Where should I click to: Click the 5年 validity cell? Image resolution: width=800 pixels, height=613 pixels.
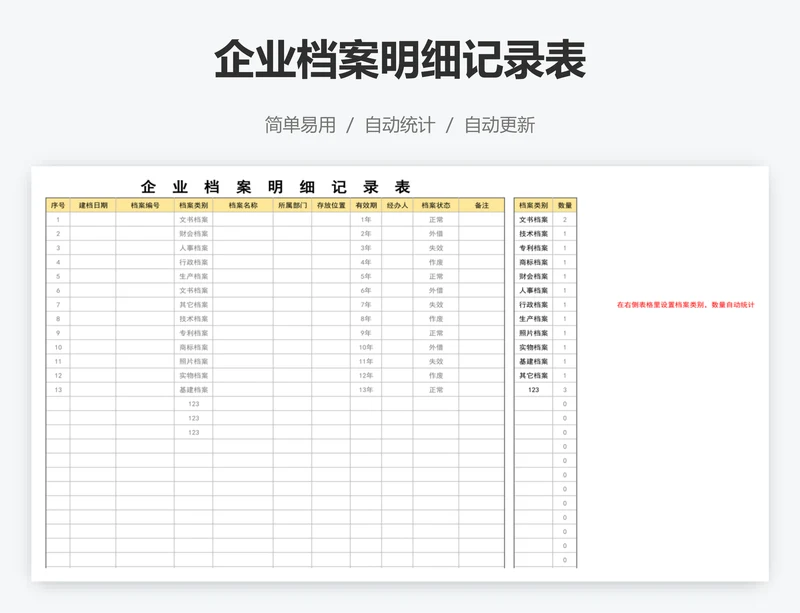point(366,276)
